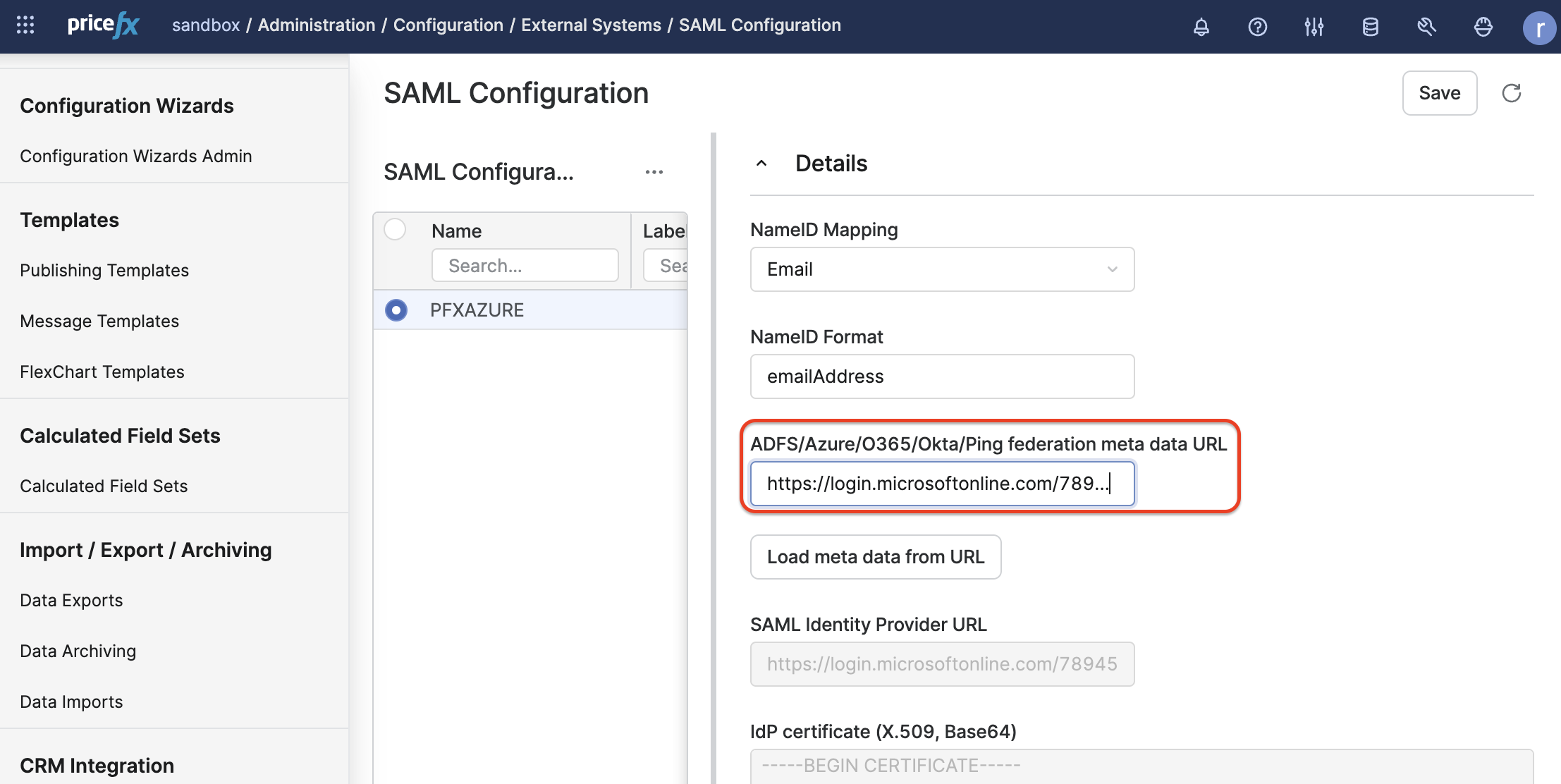Click Load meta data from URL
Image resolution: width=1561 pixels, height=784 pixels.
875,557
